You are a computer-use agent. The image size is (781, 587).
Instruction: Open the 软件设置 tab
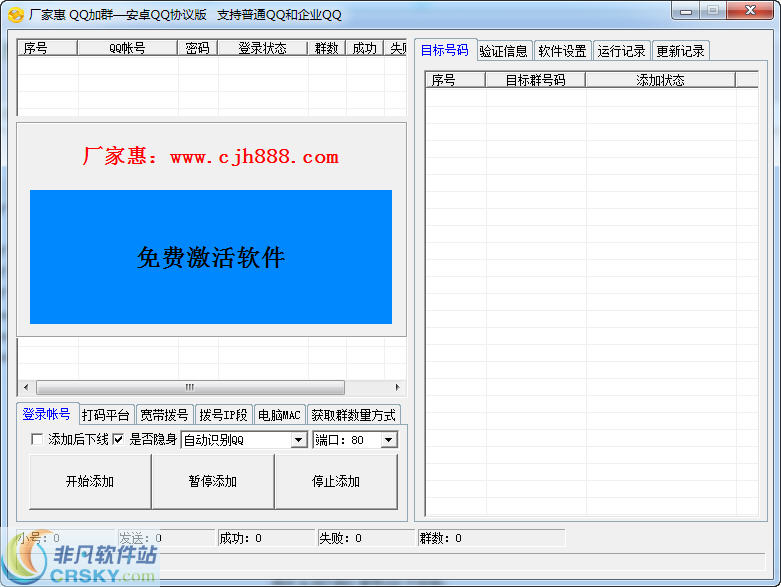pos(562,51)
